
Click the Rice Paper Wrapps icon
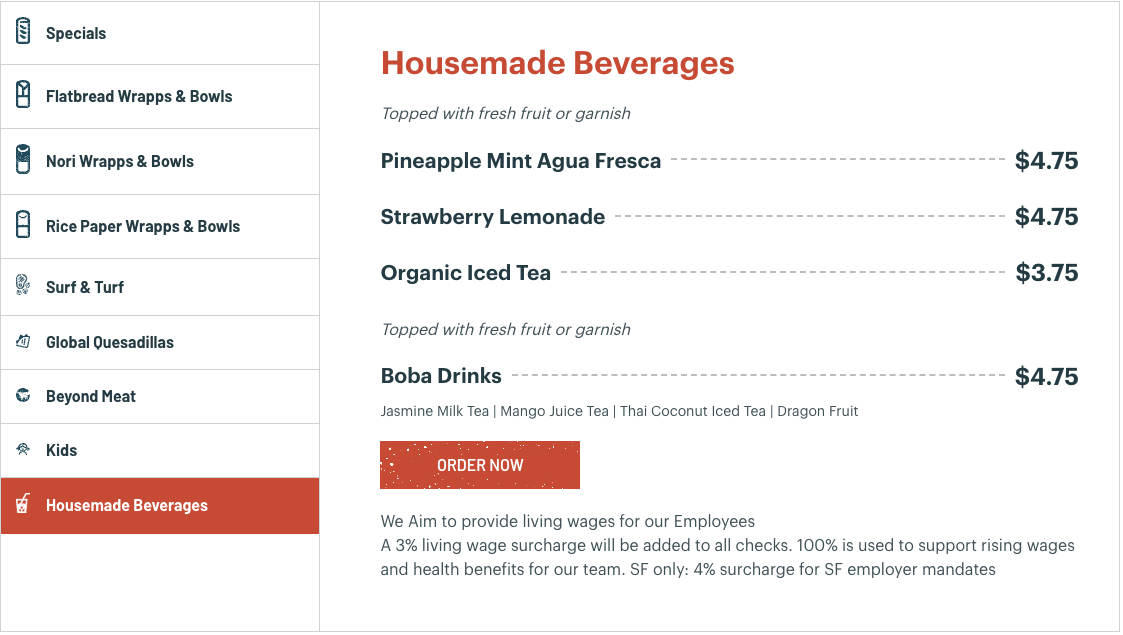[x=23, y=225]
